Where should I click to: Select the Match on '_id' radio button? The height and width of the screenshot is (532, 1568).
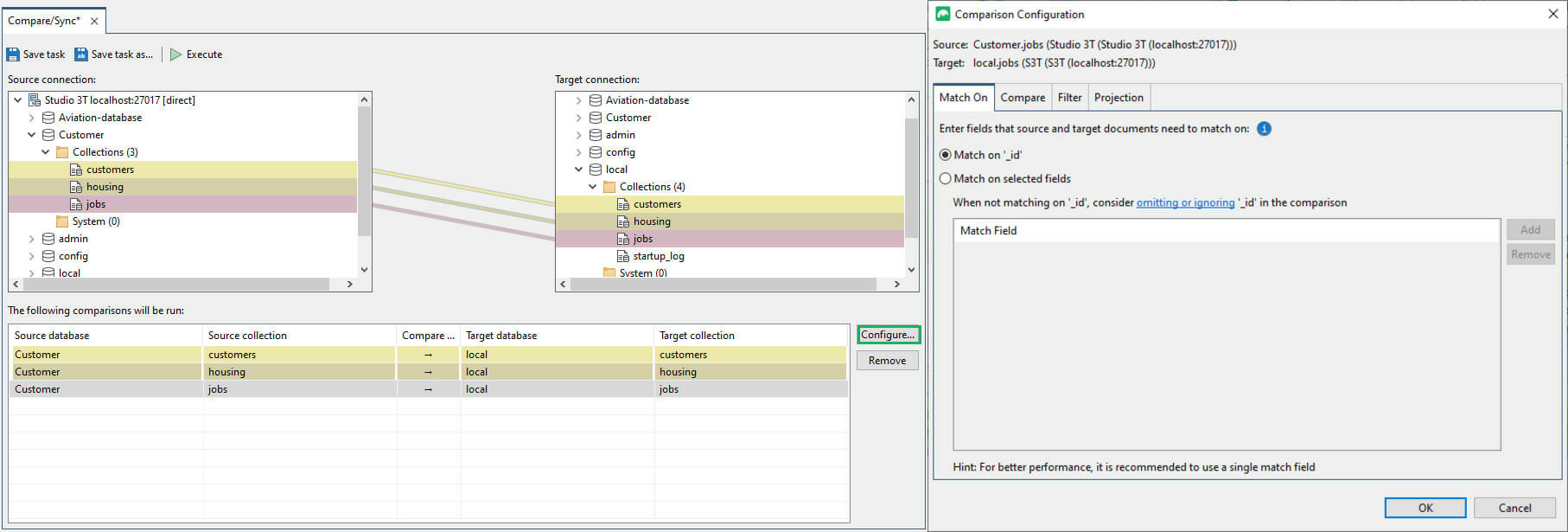click(x=946, y=155)
